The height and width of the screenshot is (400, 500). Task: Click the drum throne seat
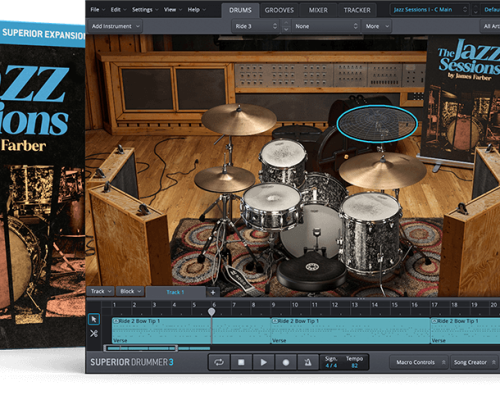(x=311, y=271)
